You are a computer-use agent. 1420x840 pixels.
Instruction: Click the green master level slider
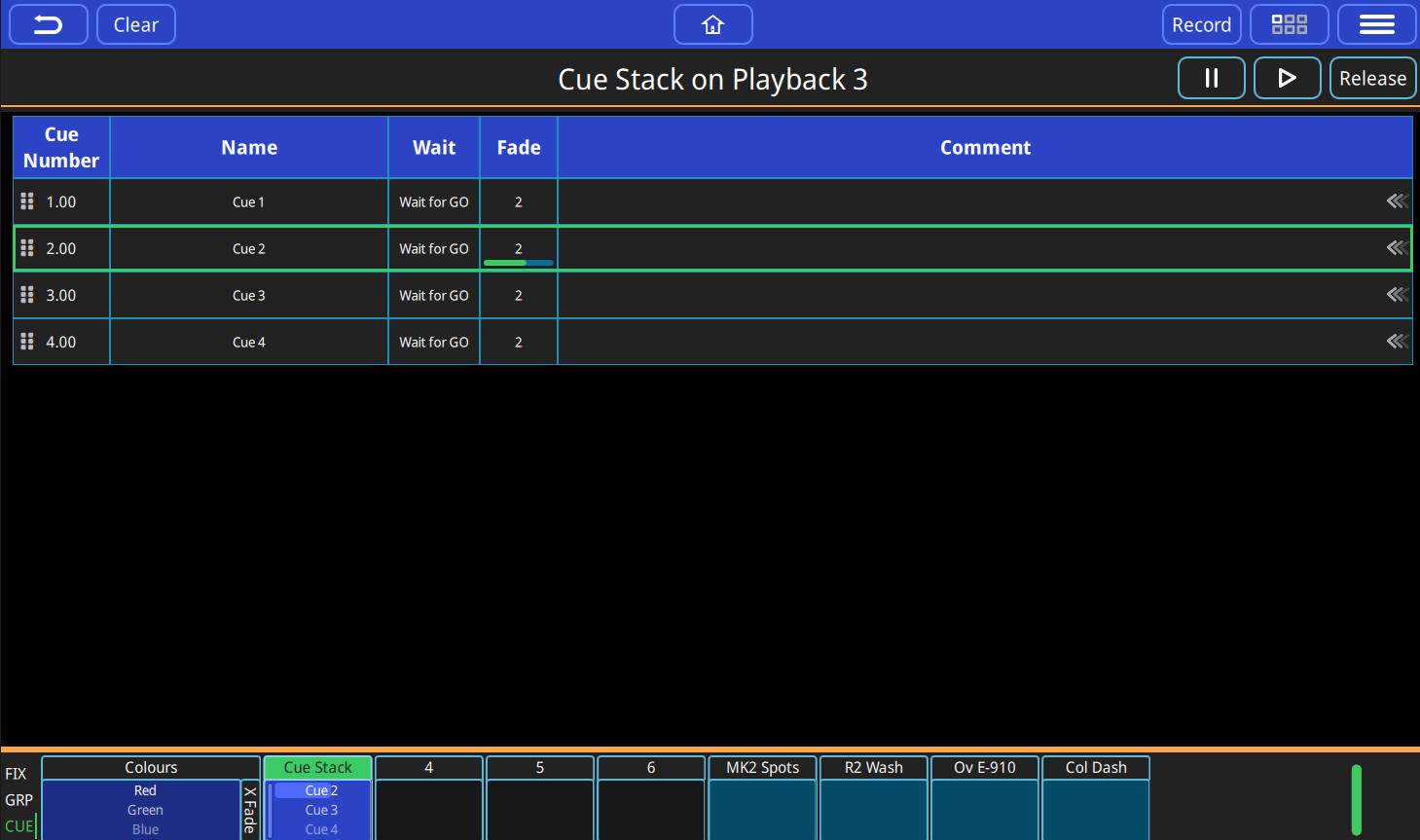(1356, 800)
